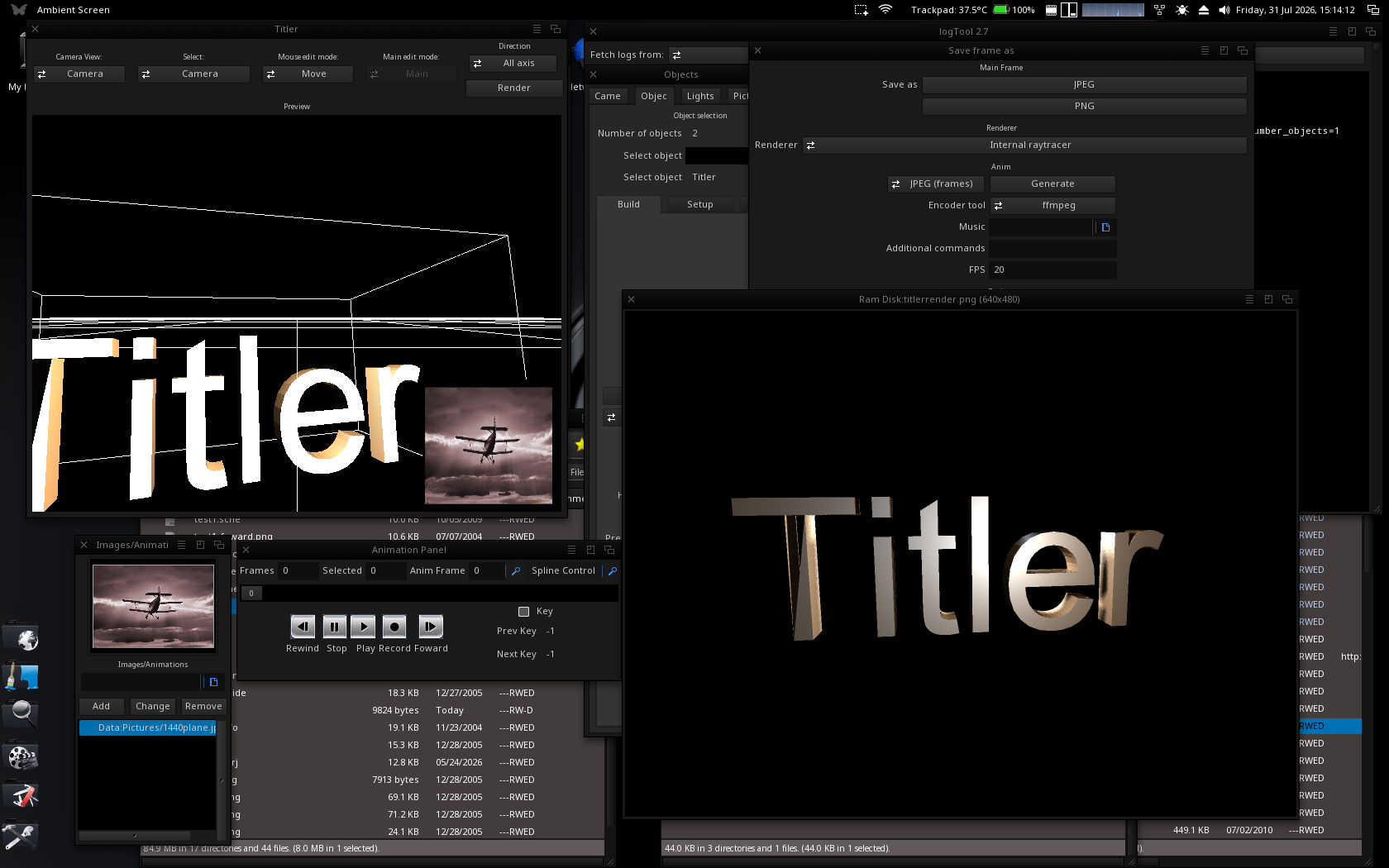Click the plane thumbnail in Images/Animations
1389x868 pixels.
(x=153, y=607)
